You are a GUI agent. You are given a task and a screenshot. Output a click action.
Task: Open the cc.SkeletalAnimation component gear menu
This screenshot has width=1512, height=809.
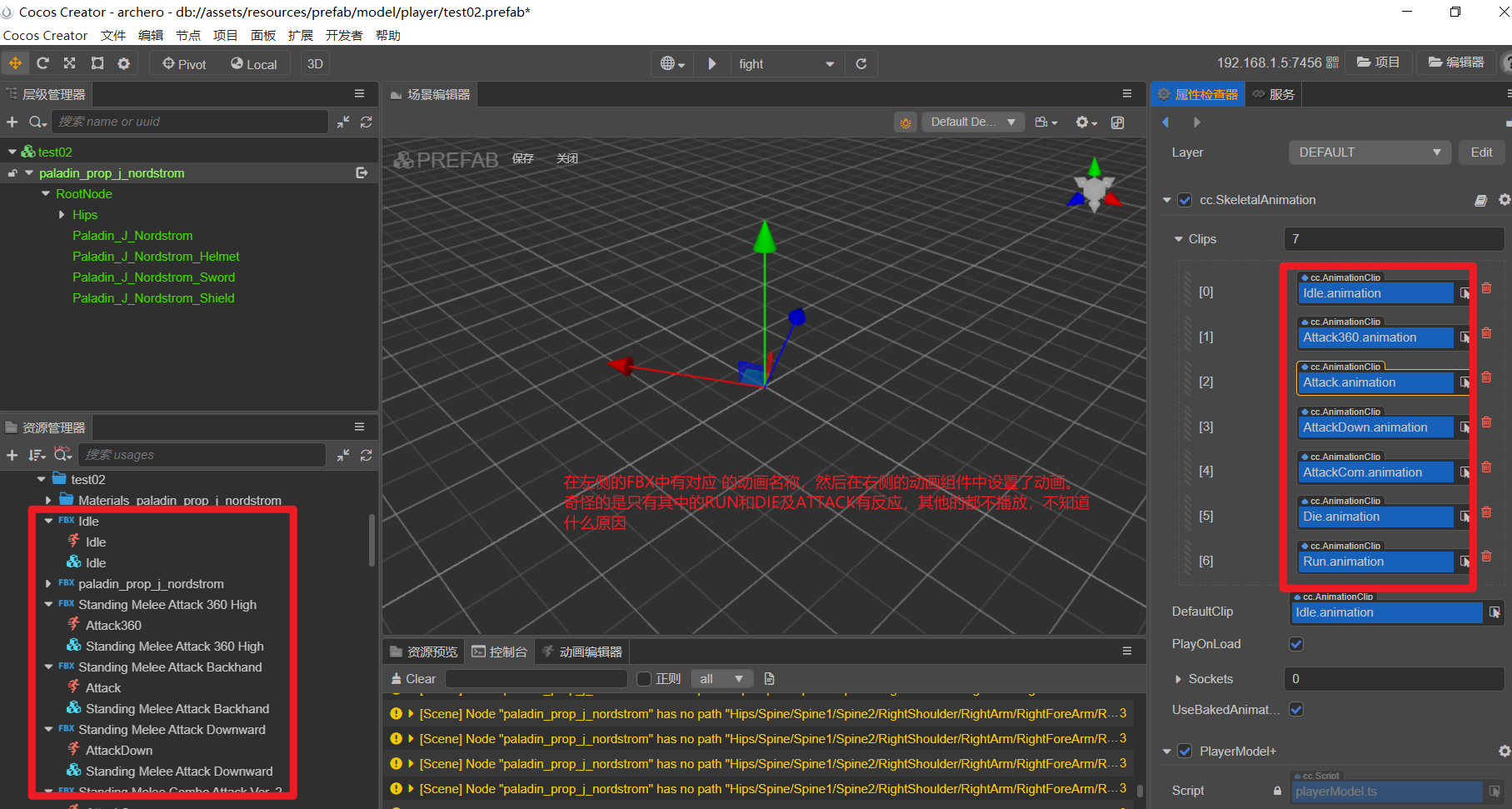click(1504, 200)
